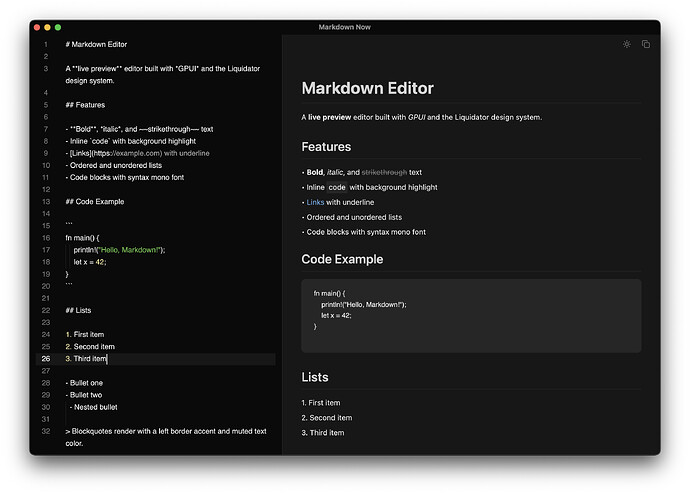Click 'A live preview editor' paragraph in preview
Viewport: 690px width, 494px height.
coord(422,117)
